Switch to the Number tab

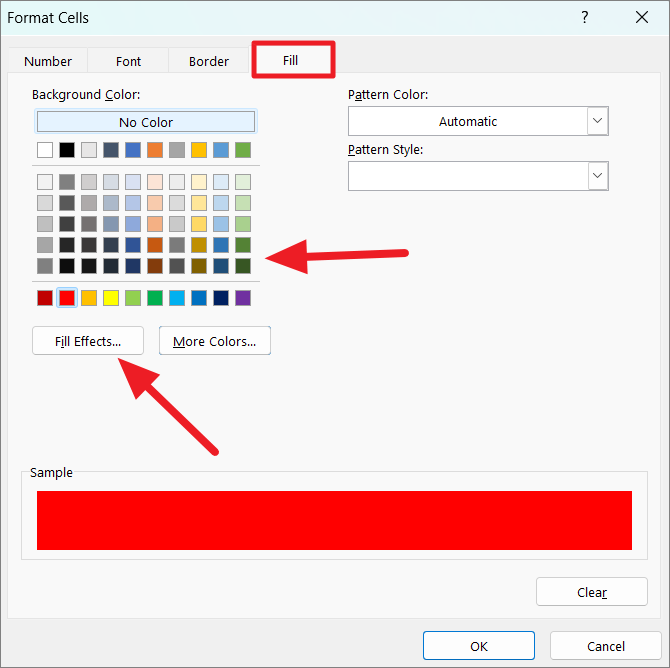[48, 61]
